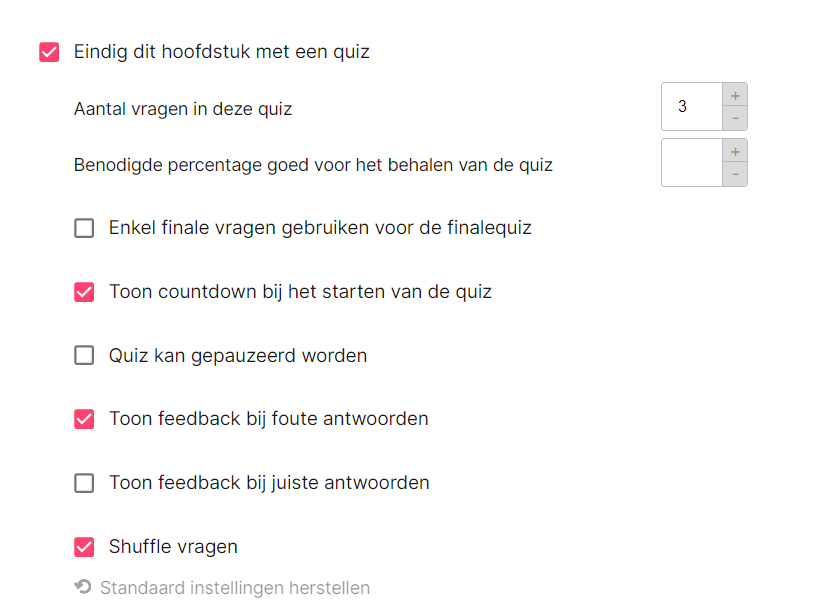Turn off the 'Shuffle vragen' checkbox

84,547
